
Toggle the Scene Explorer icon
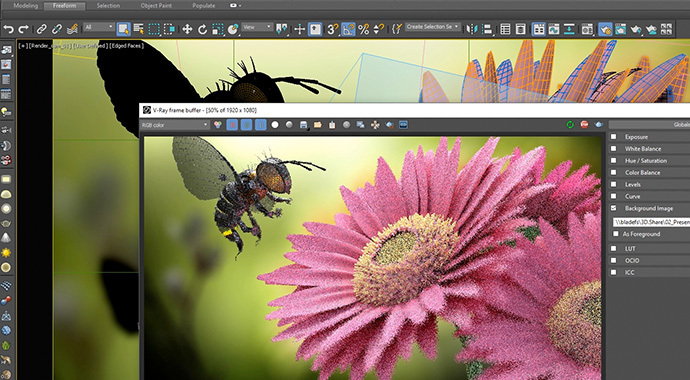505,29
